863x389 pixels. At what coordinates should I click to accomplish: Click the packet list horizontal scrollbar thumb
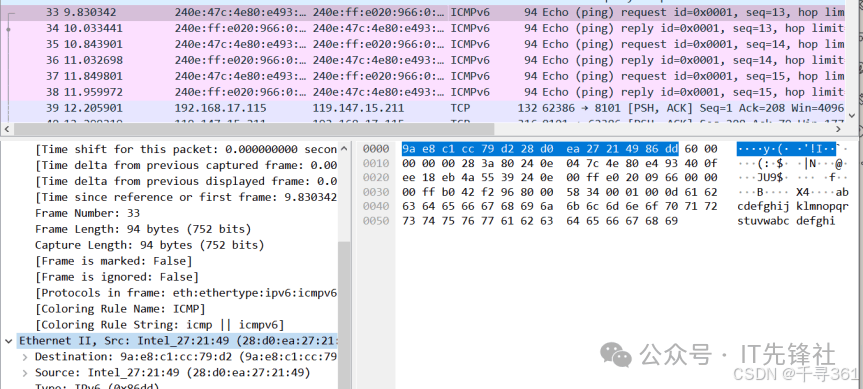pyautogui.click(x=254, y=129)
